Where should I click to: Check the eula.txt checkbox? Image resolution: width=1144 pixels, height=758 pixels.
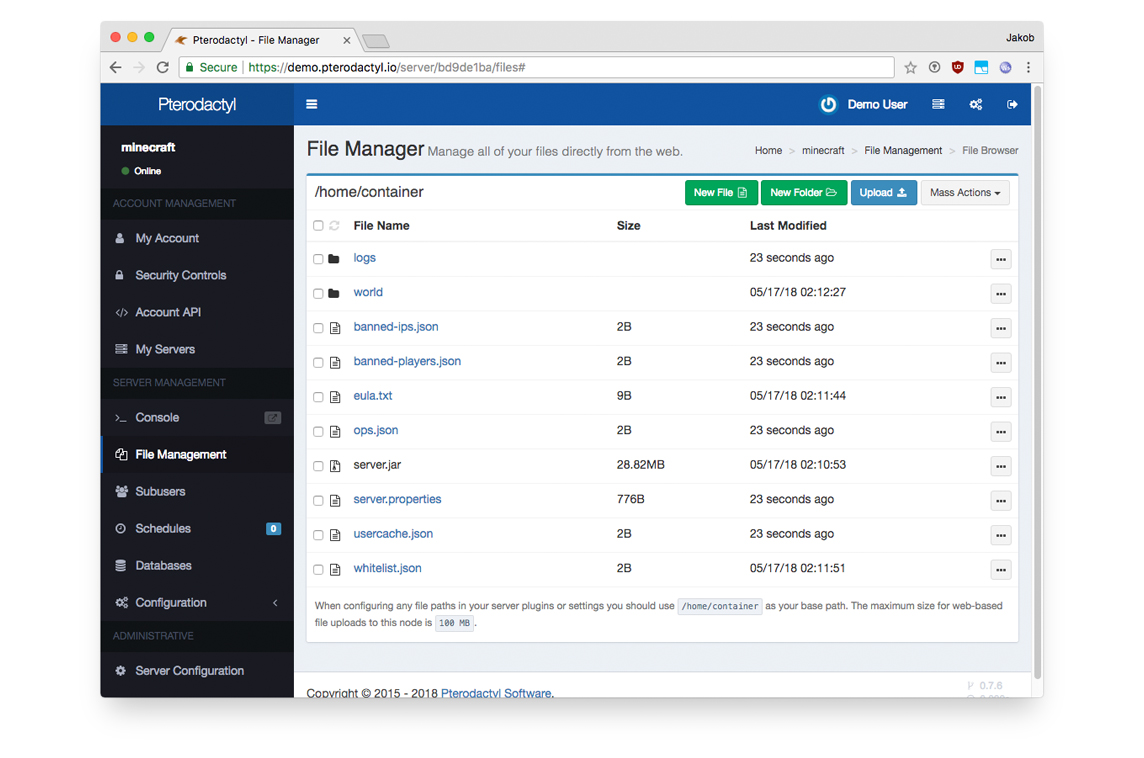click(318, 397)
